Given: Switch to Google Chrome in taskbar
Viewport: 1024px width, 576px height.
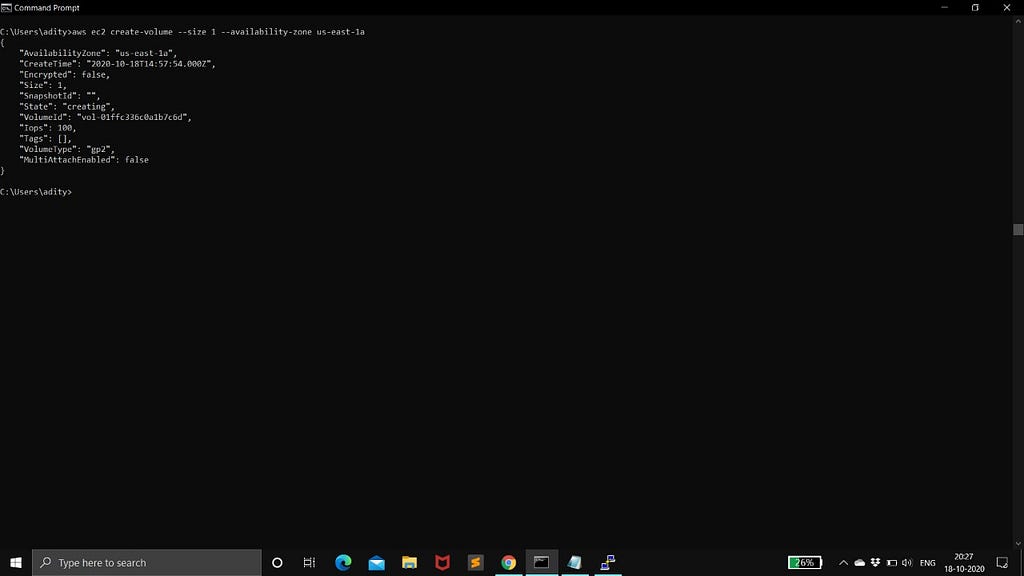Looking at the screenshot, I should point(509,562).
